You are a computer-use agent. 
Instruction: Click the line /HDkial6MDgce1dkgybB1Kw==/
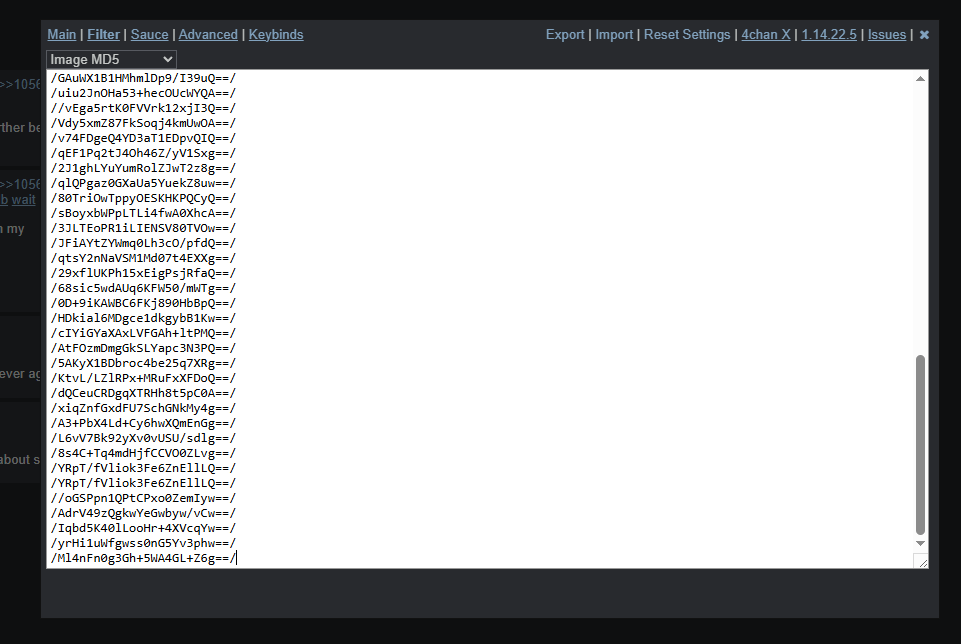(x=143, y=319)
